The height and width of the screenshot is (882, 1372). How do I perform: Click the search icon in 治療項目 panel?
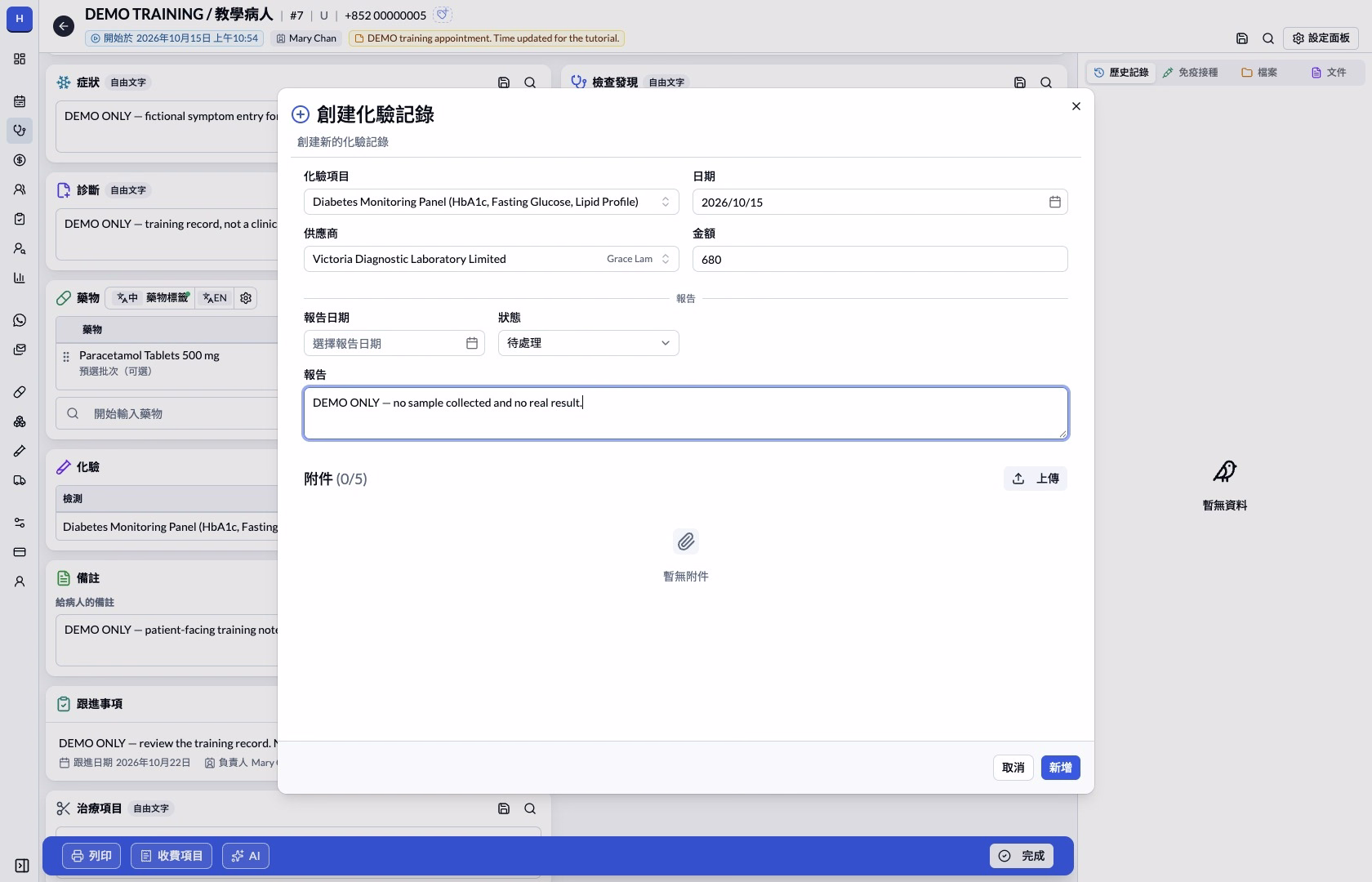click(530, 808)
